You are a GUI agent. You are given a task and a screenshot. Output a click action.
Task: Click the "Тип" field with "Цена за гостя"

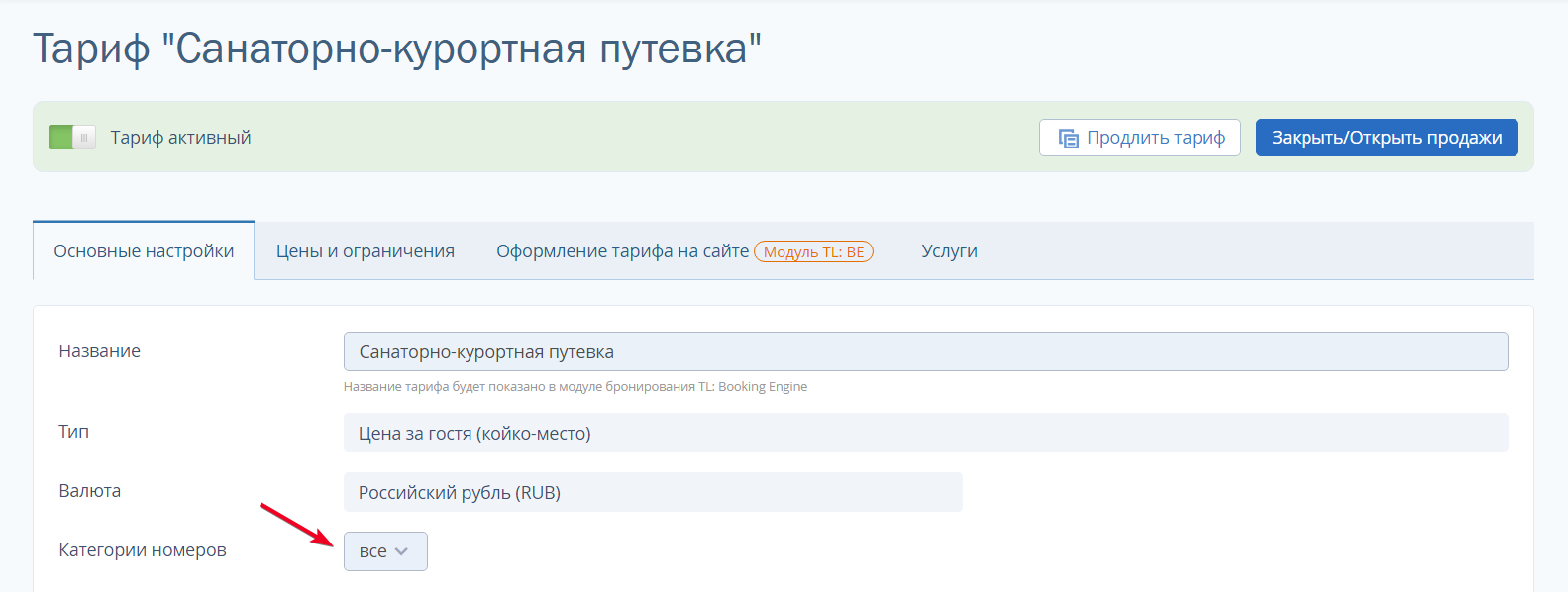[x=925, y=433]
